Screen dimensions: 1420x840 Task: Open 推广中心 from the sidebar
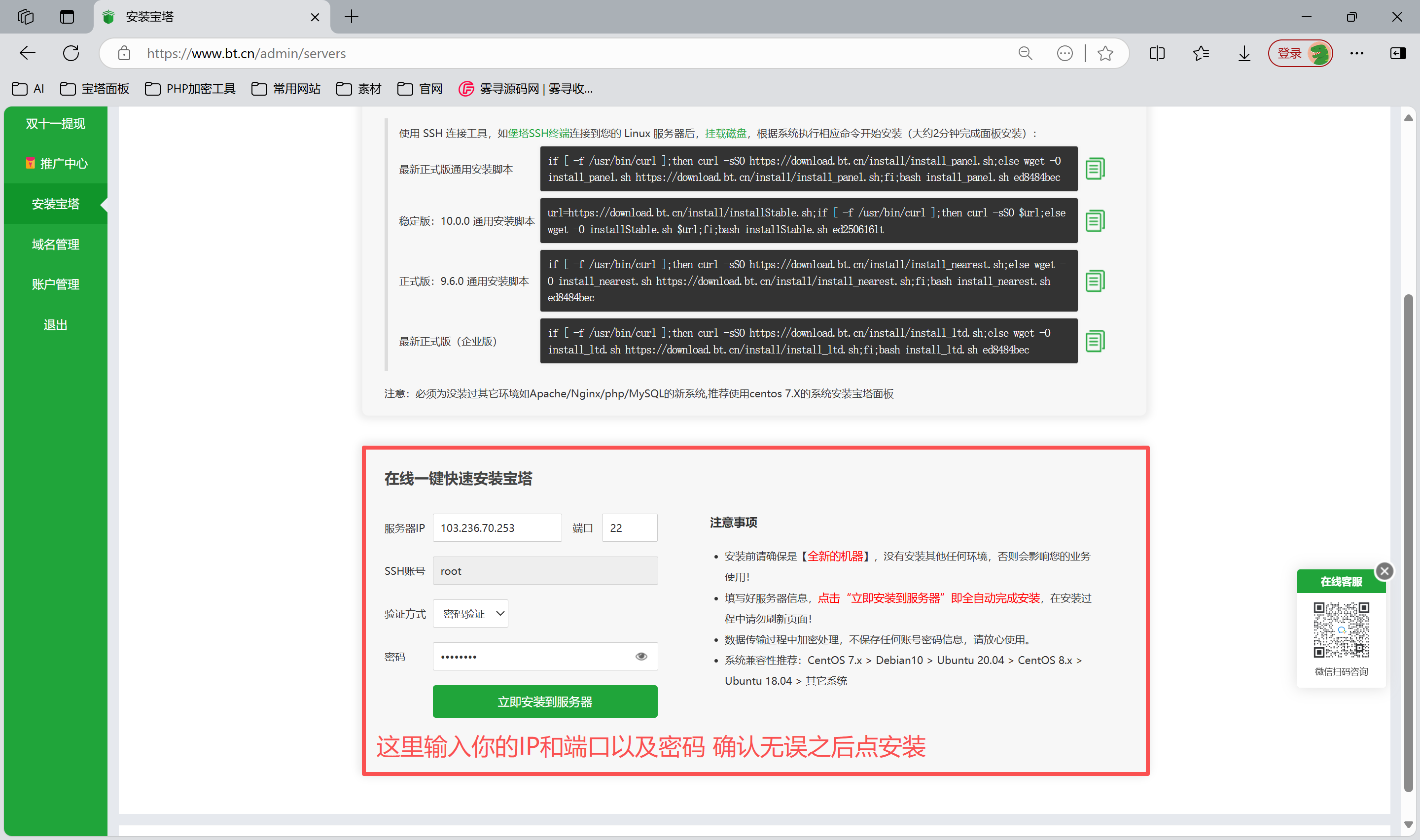click(x=55, y=163)
